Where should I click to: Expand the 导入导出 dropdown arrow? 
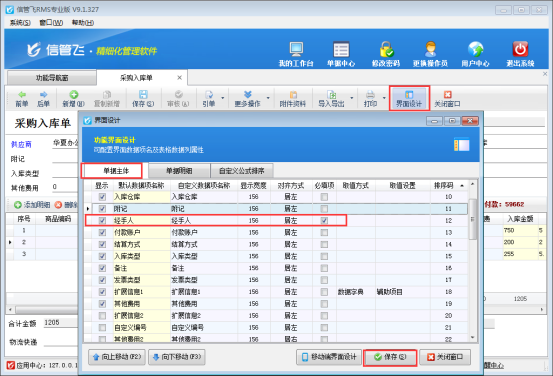[352, 98]
